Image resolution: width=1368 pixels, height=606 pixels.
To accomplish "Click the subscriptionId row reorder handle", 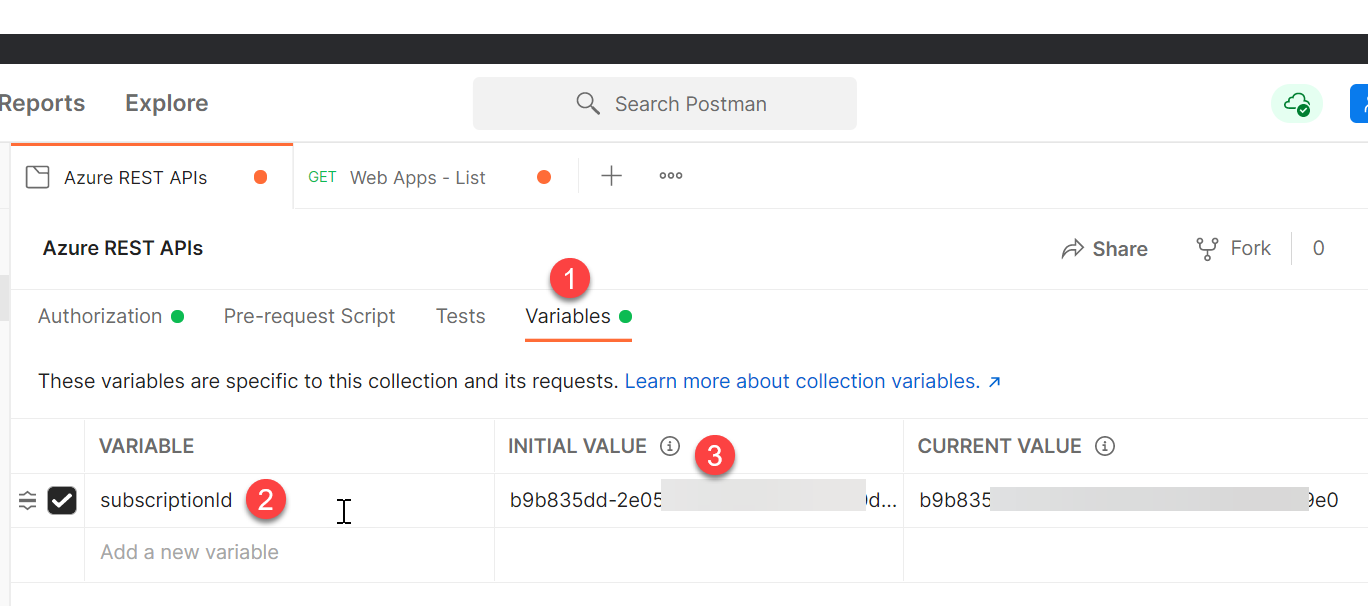I will (x=28, y=501).
